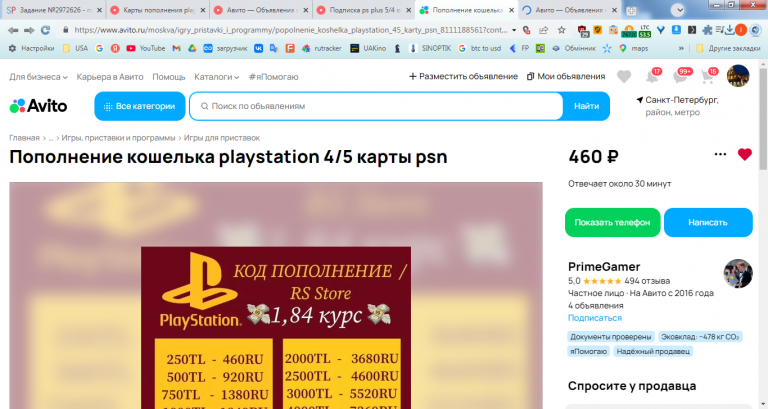This screenshot has width=768, height=409.
Task: Click the 'Написать' button
Action: click(708, 222)
